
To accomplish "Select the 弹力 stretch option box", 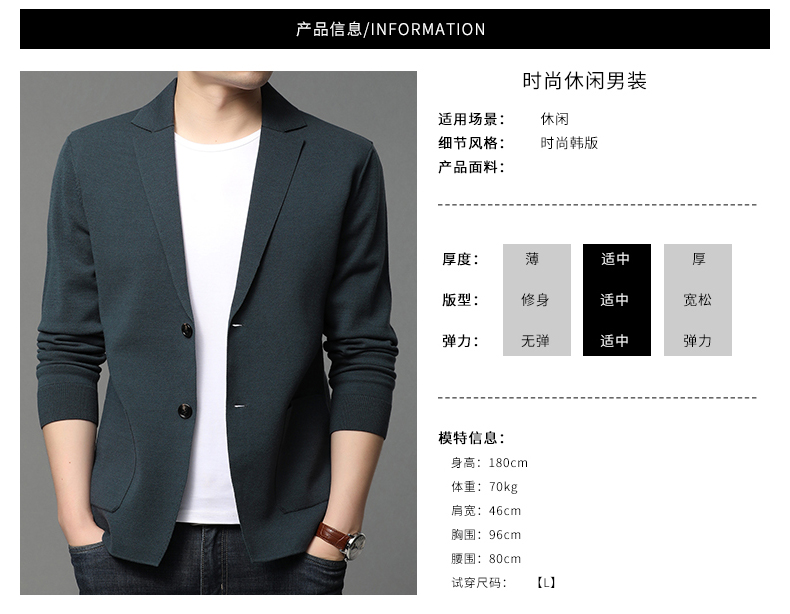I will 698,341.
